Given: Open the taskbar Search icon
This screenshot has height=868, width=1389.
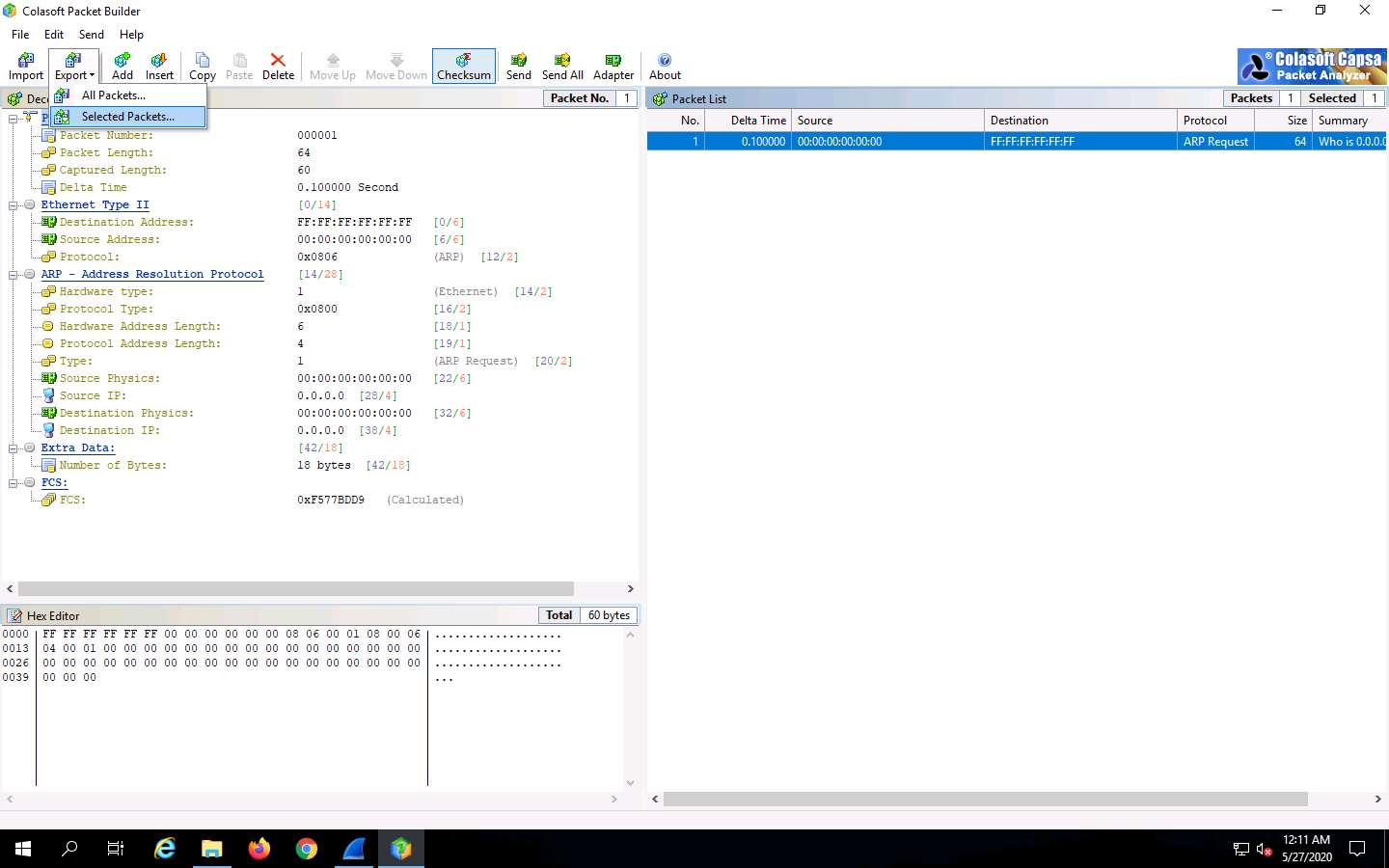Looking at the screenshot, I should pos(69,849).
